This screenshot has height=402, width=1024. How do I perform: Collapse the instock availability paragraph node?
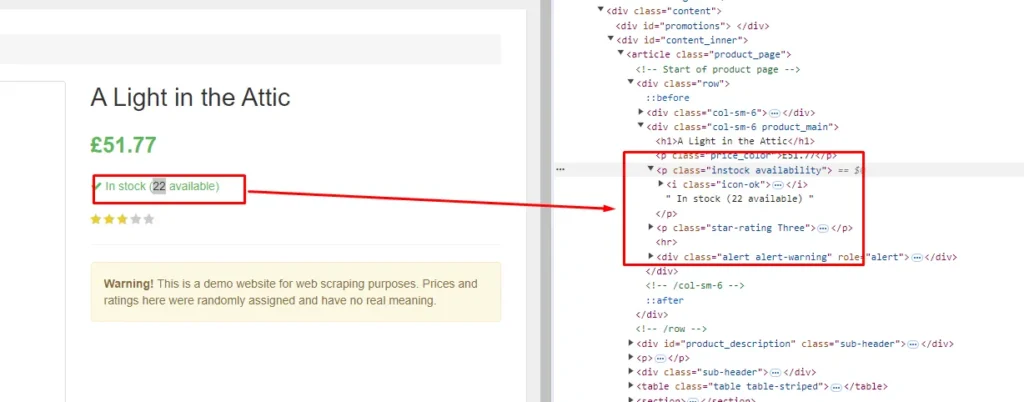coord(651,170)
